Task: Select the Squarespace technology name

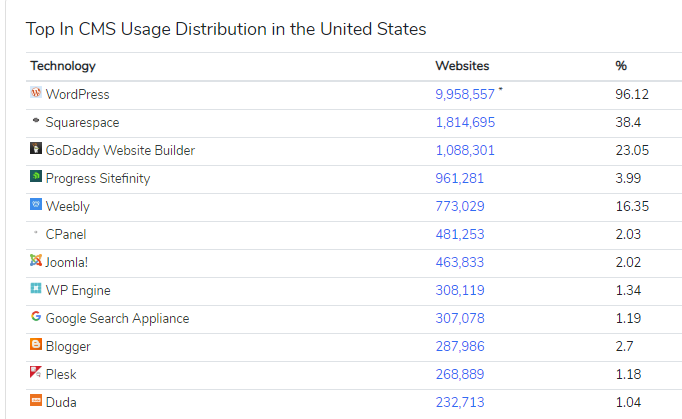Action: [x=82, y=123]
